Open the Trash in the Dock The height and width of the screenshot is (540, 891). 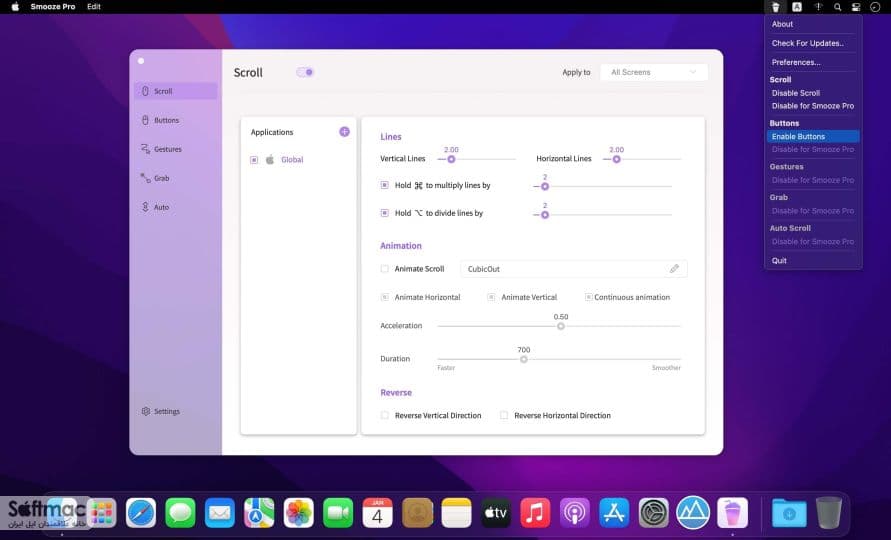click(829, 513)
